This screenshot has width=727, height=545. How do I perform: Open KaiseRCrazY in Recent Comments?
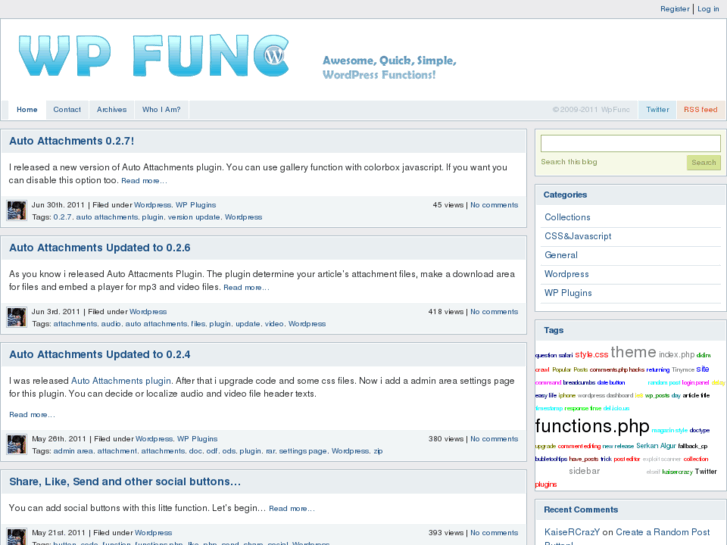pyautogui.click(x=572, y=532)
